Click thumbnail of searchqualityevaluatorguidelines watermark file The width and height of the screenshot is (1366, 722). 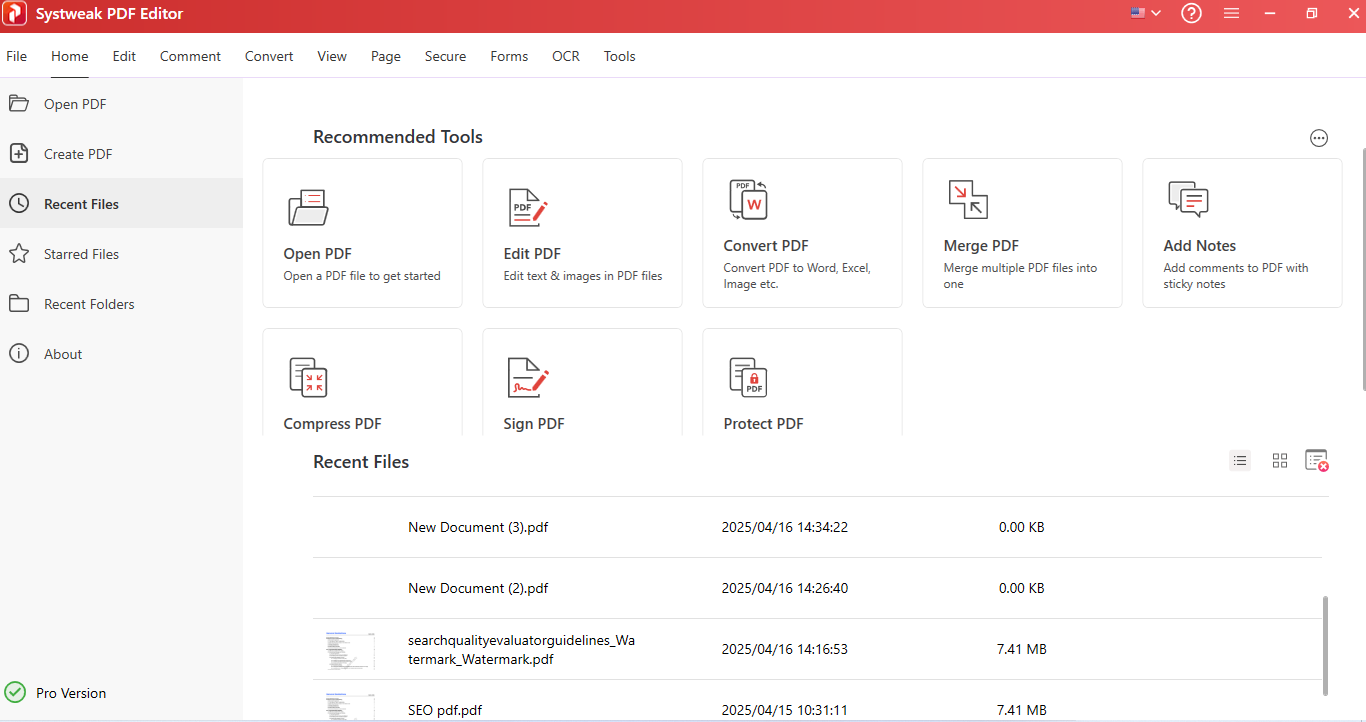[350, 650]
